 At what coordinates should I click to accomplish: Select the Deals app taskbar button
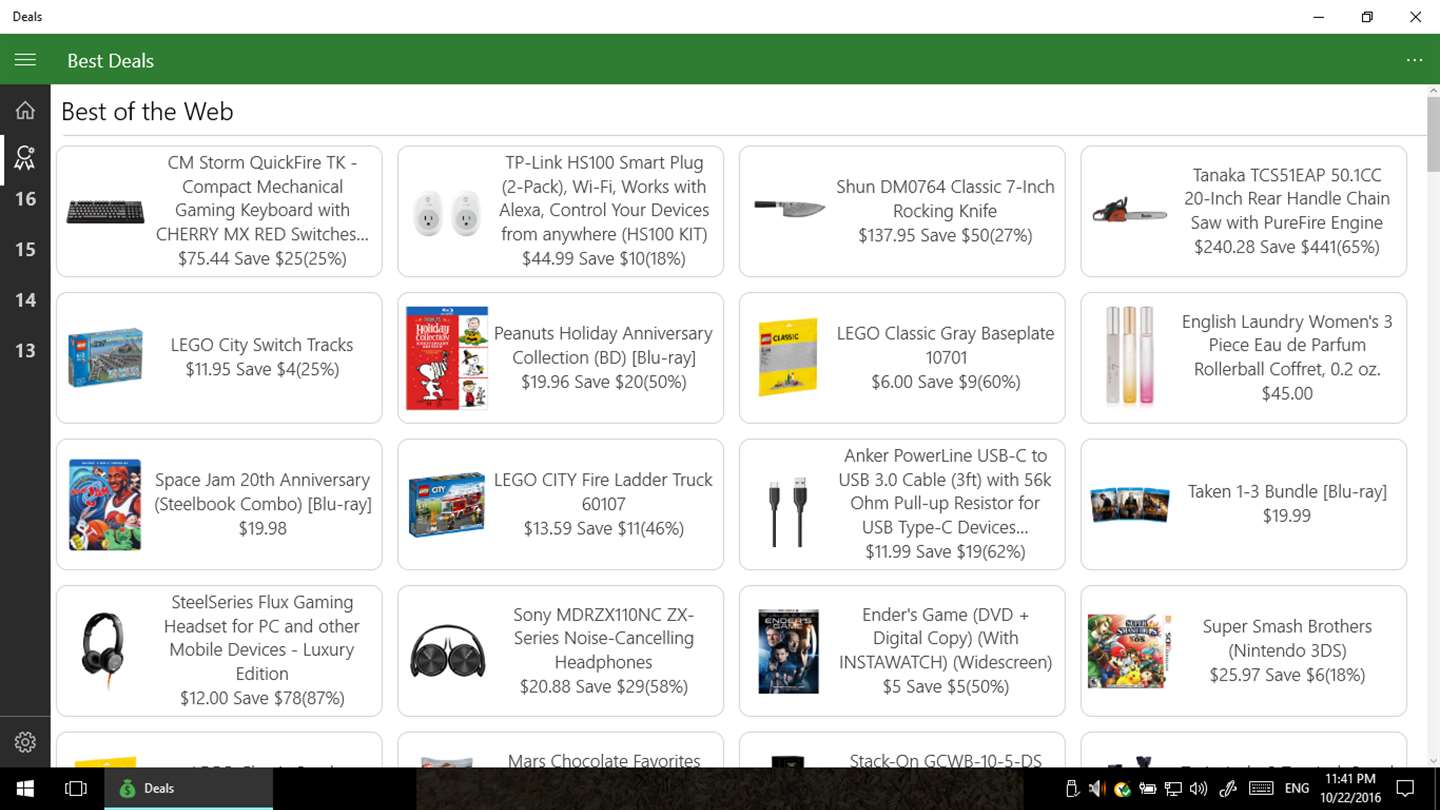tap(189, 789)
